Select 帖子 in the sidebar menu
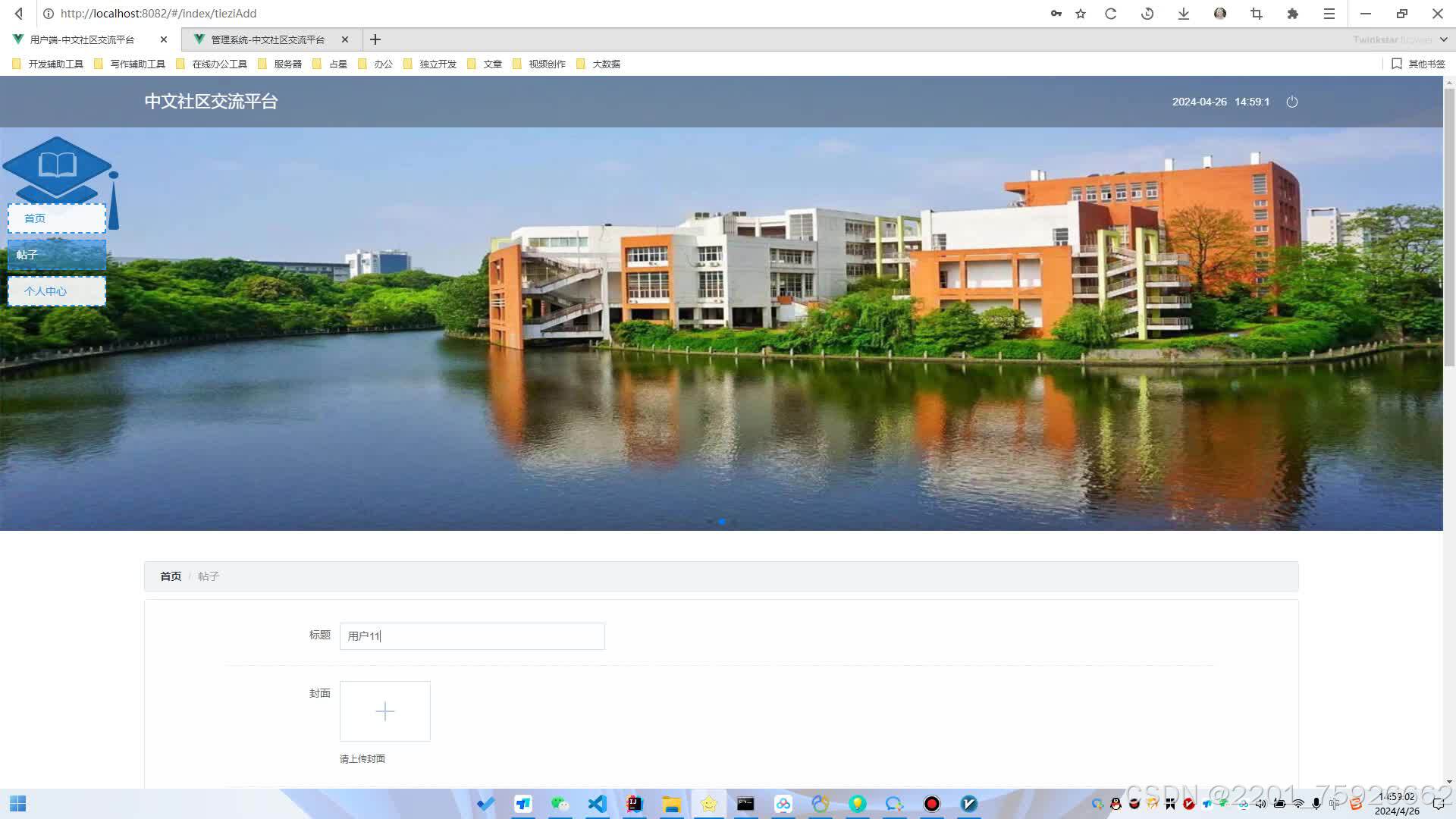Image resolution: width=1456 pixels, height=819 pixels. coord(57,255)
